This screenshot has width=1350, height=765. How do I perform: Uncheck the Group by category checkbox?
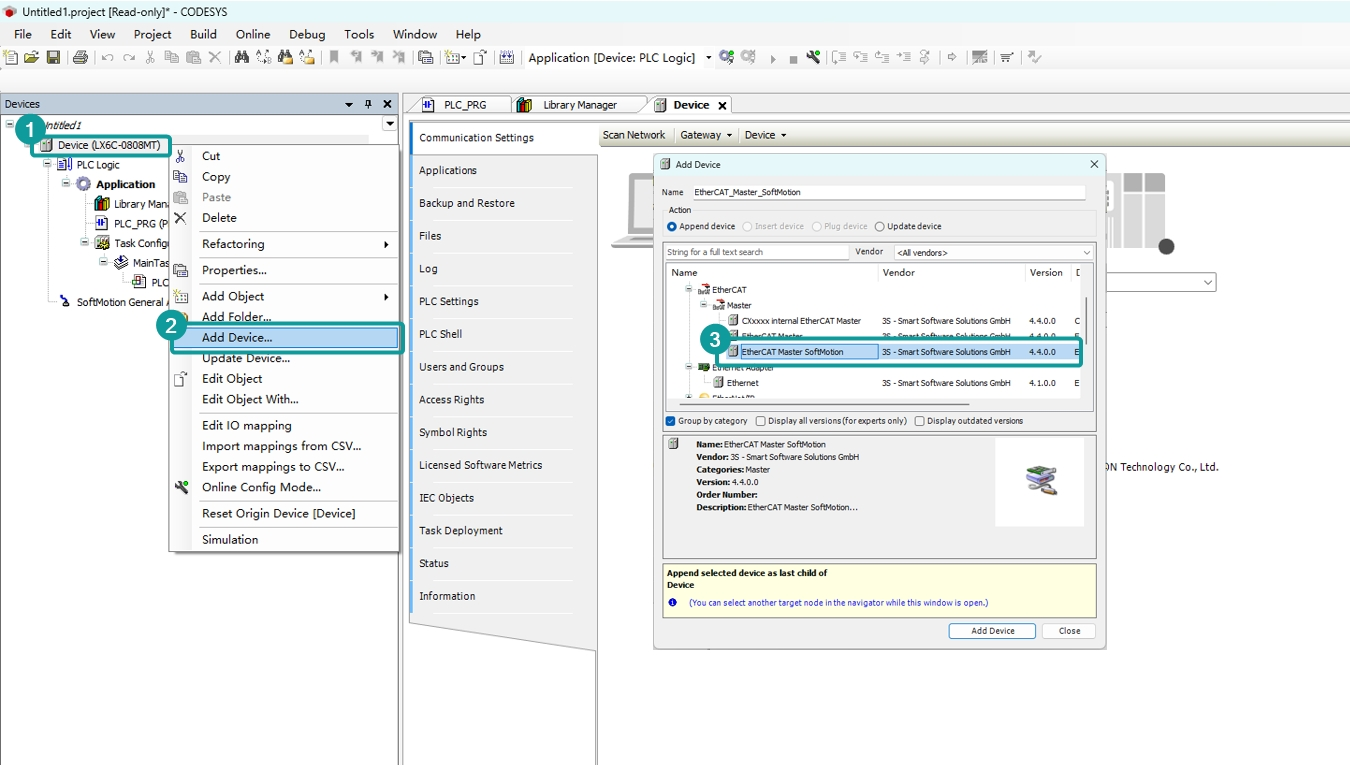pyautogui.click(x=671, y=421)
